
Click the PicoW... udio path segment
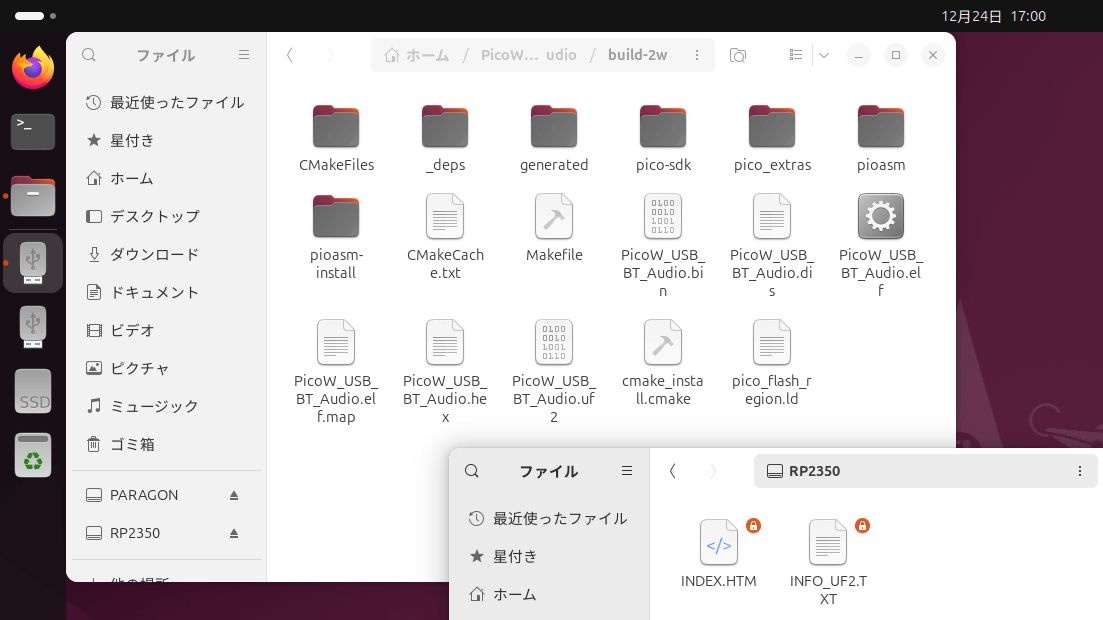528,55
